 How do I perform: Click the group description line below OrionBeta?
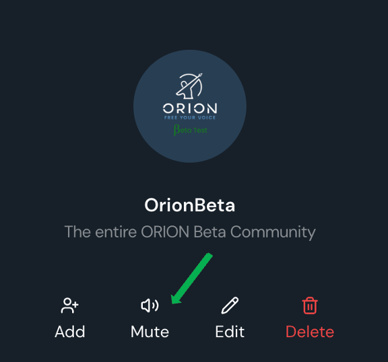click(x=190, y=232)
